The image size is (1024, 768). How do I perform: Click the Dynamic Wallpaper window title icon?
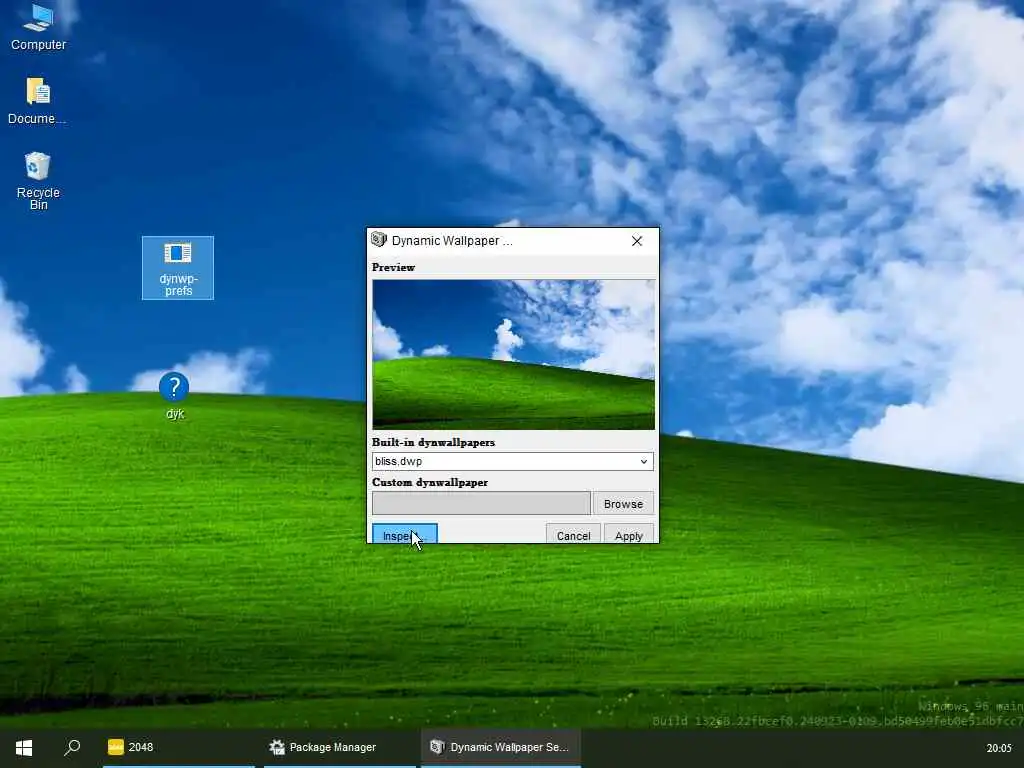coord(379,240)
